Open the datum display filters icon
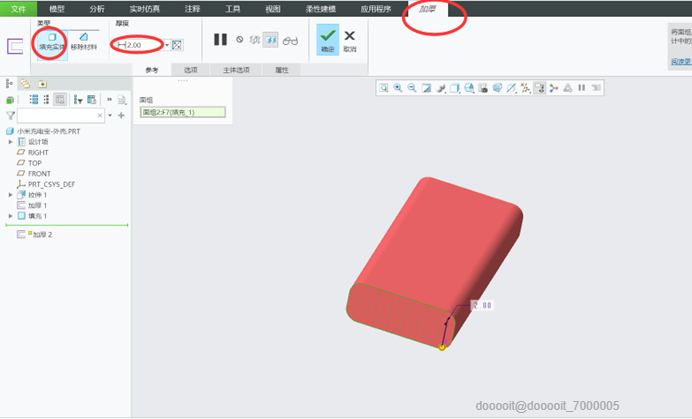 click(x=511, y=88)
